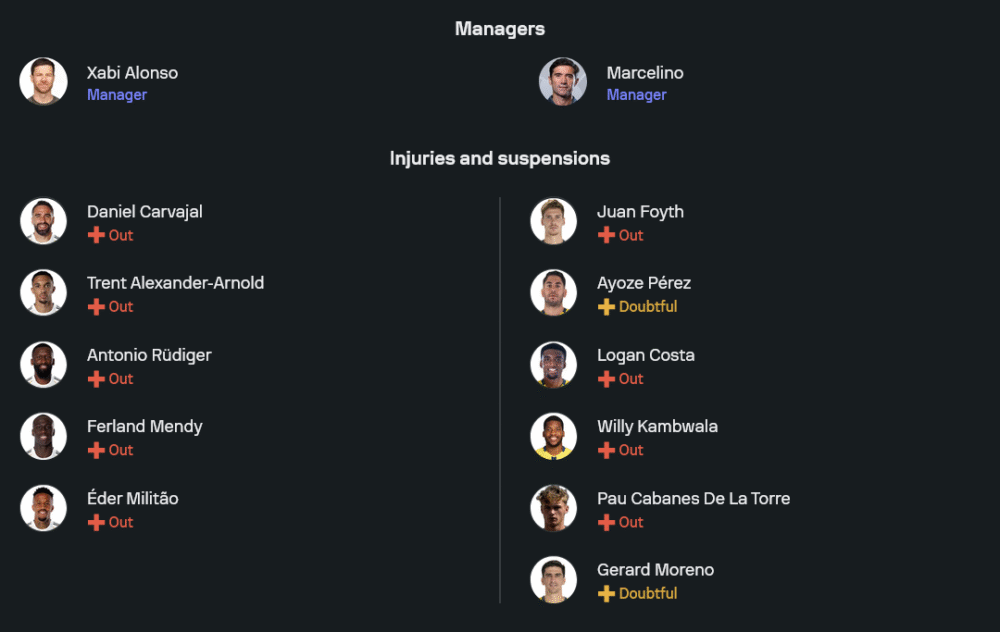Click the Xabi Alonso name link

tap(132, 73)
